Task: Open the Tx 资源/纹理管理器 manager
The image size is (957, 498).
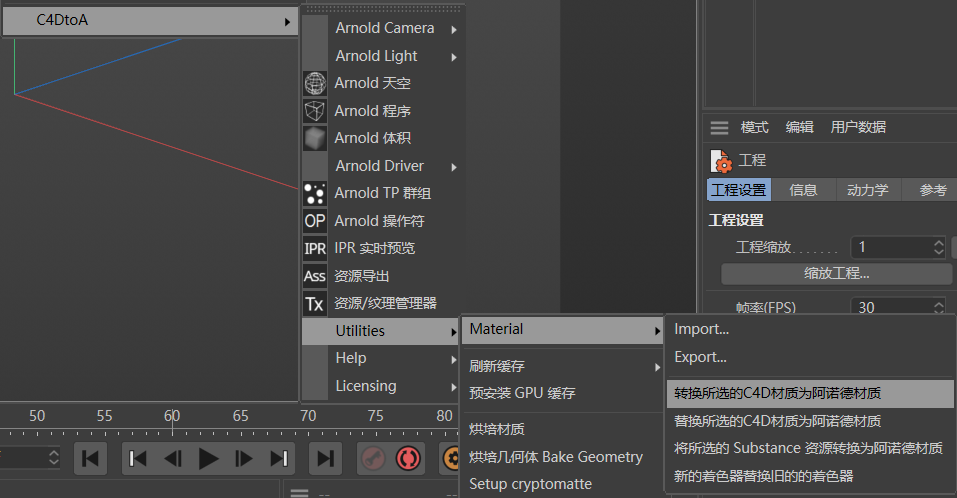Action: 381,303
